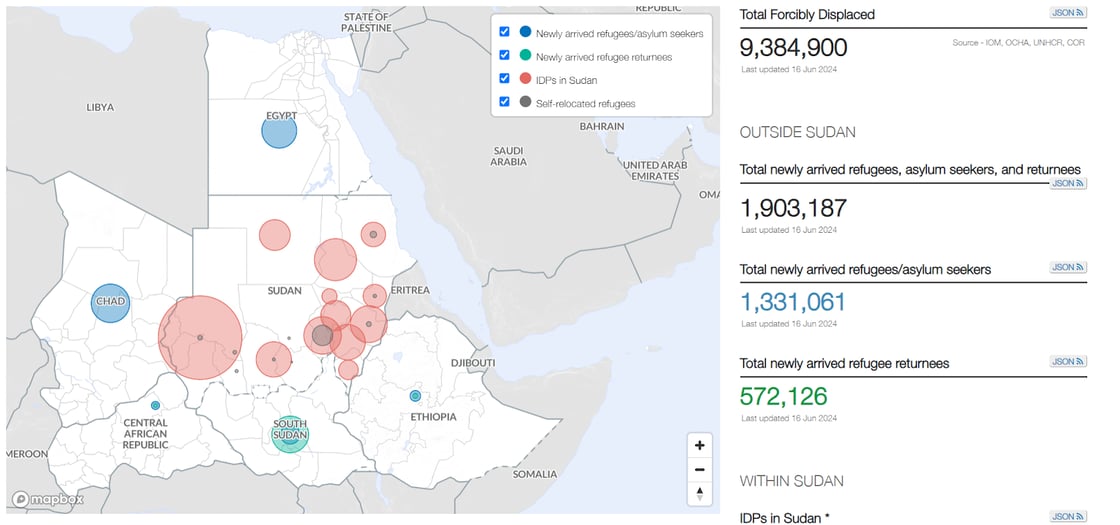Viewport: 1120px width, 525px height.
Task: Open JSON feed for newly arrived refugees/asylum seekers
Action: (x=1067, y=268)
